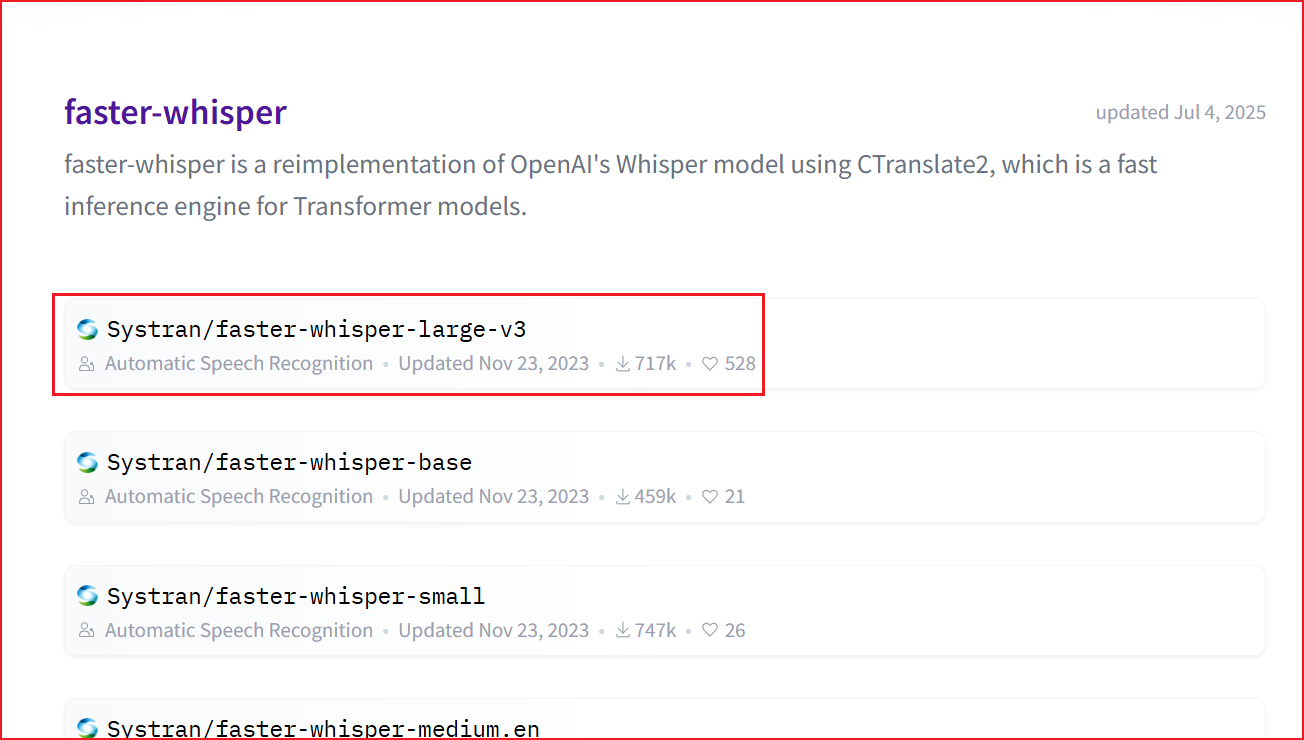The width and height of the screenshot is (1304, 740).
Task: Click the faster-whisper collection title
Action: point(175,112)
